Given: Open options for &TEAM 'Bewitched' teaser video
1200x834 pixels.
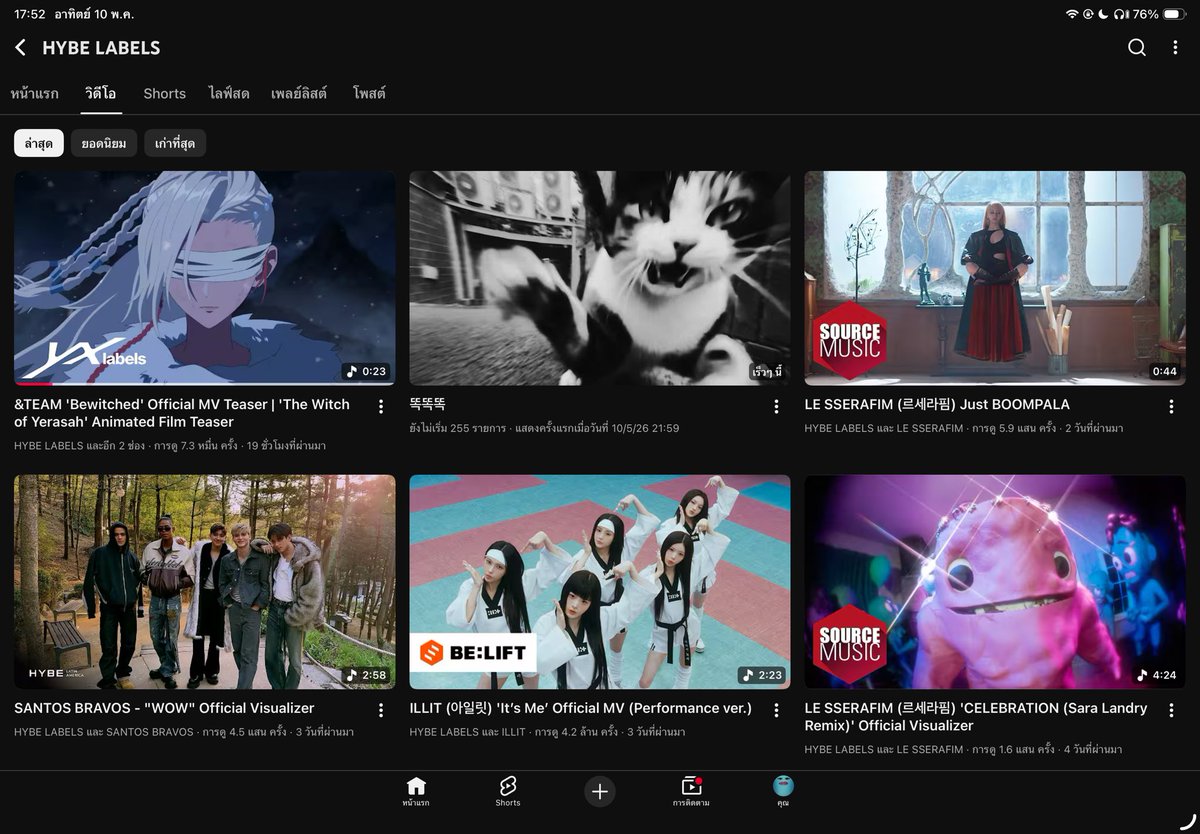Looking at the screenshot, I should tap(381, 406).
